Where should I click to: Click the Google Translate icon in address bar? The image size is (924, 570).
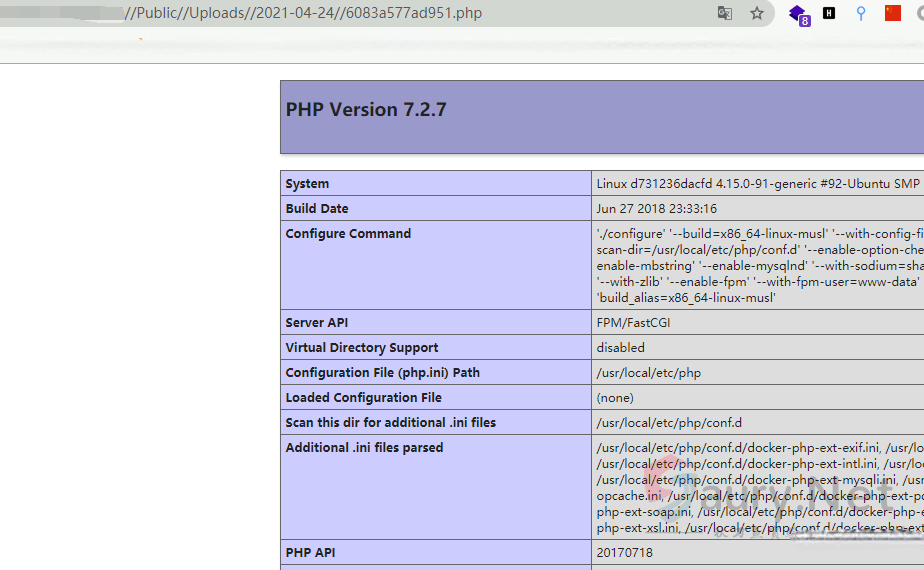click(x=725, y=13)
